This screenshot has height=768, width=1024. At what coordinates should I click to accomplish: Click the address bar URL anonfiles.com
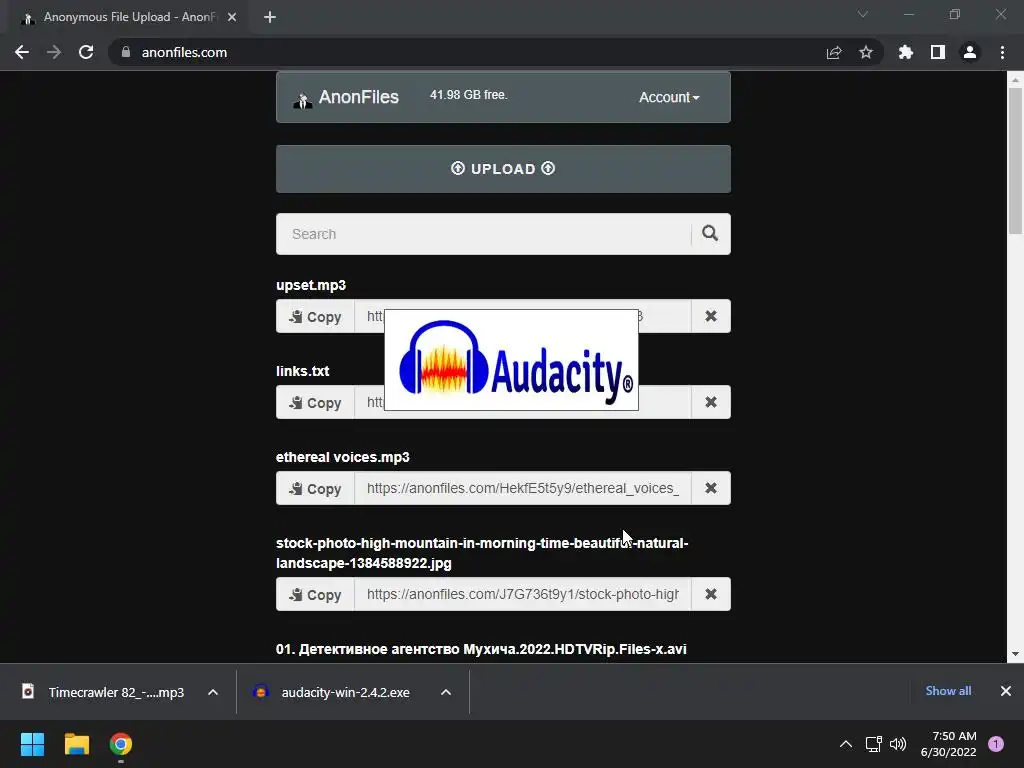coord(184,52)
